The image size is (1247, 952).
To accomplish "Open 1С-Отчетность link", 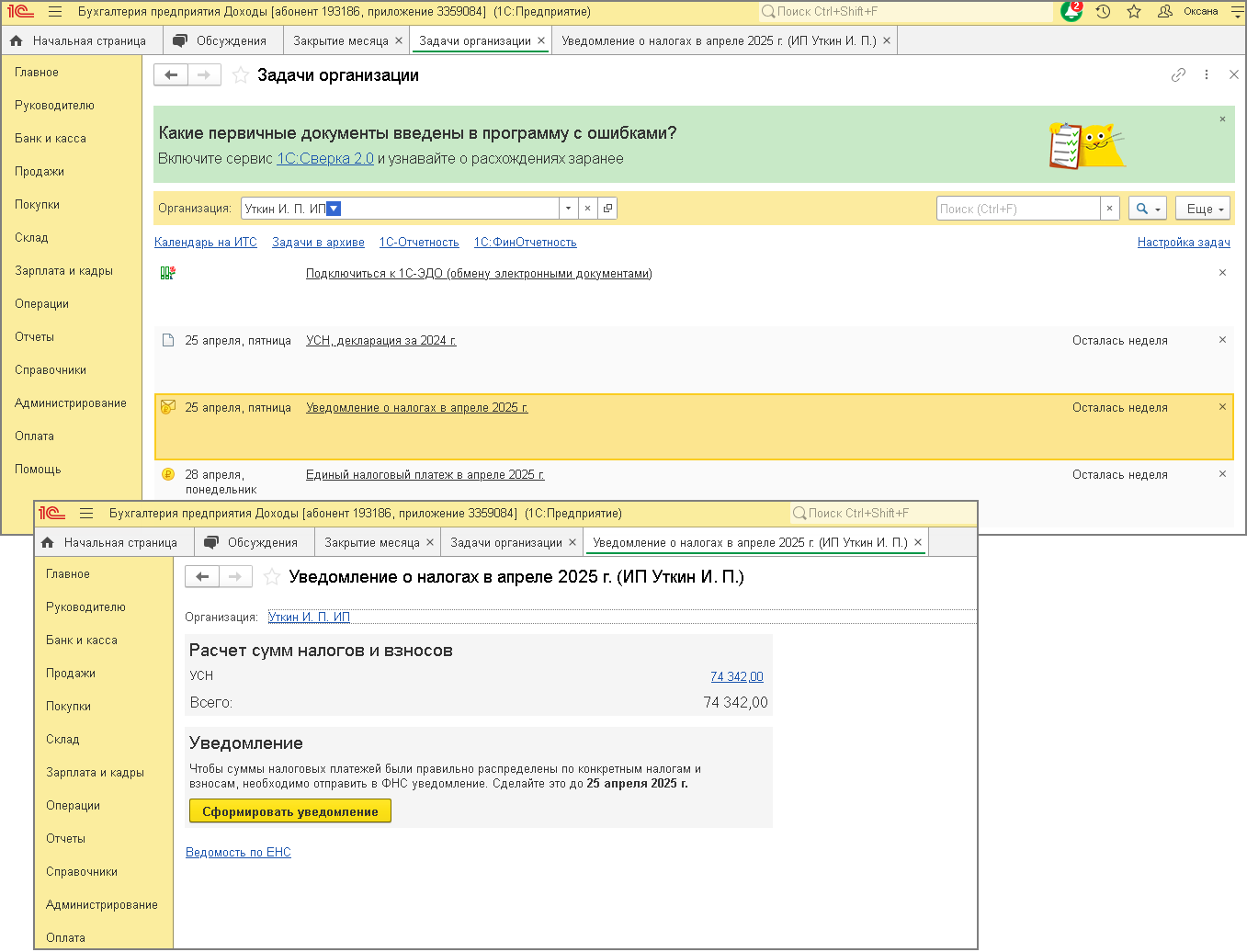I will [x=419, y=243].
